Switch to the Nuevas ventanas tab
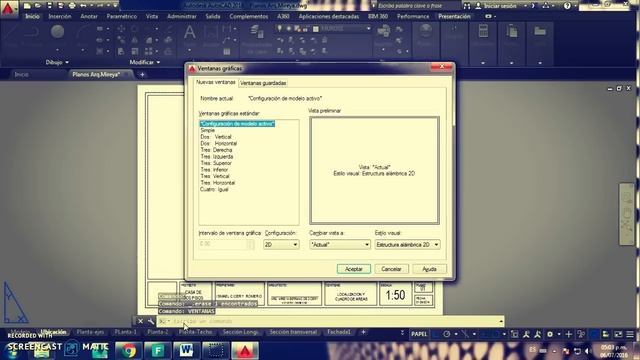The width and height of the screenshot is (640, 360). pos(216,82)
